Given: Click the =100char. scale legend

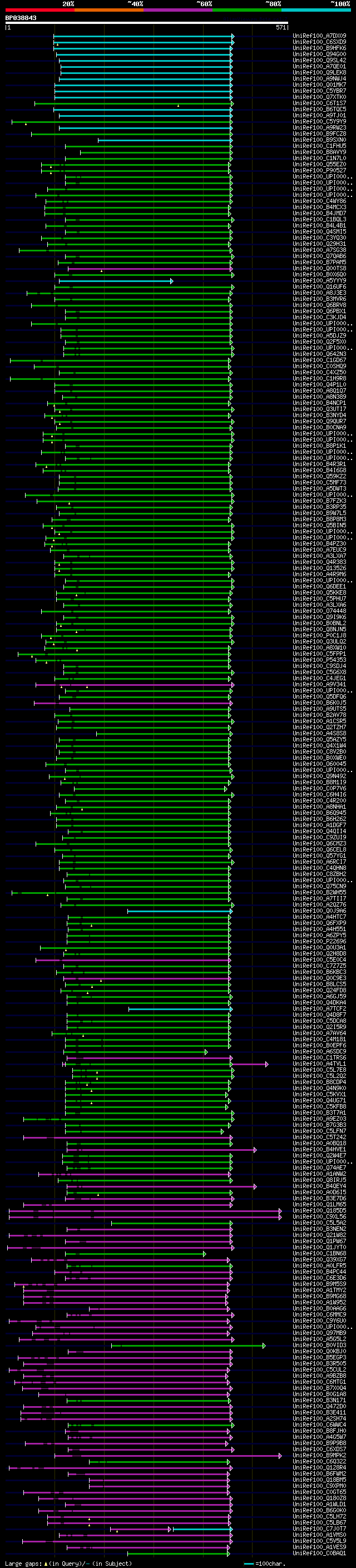Looking at the screenshot, I should (x=264, y=1564).
